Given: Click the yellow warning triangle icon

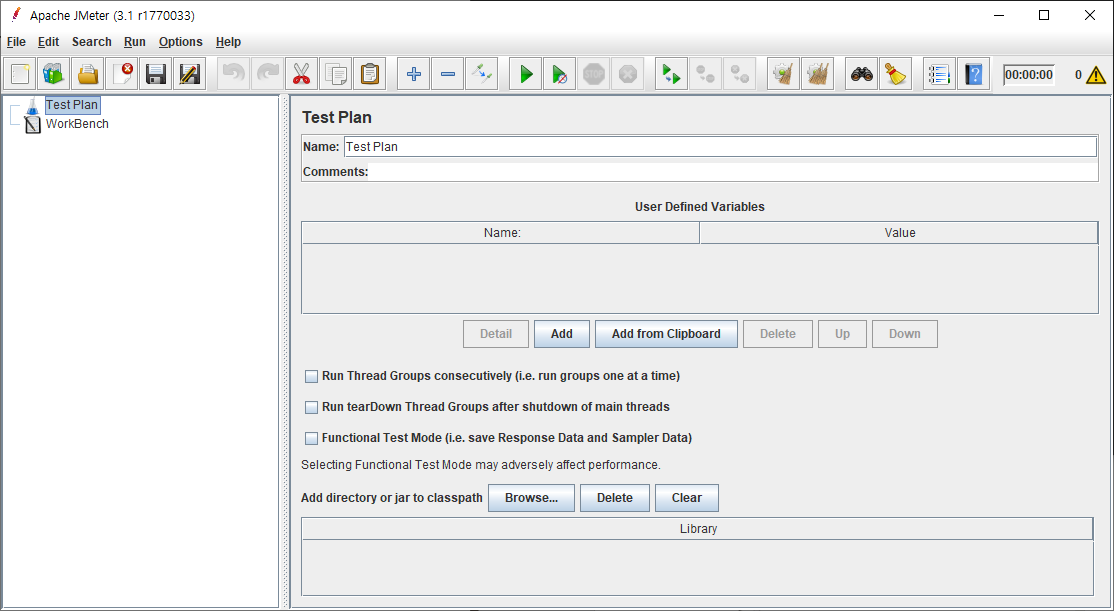Looking at the screenshot, I should [1096, 75].
